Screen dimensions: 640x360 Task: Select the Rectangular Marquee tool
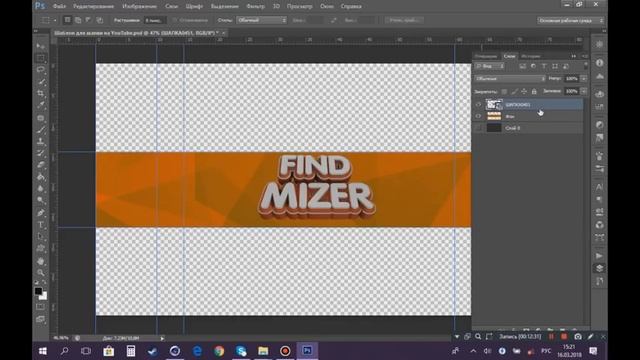tap(40, 58)
